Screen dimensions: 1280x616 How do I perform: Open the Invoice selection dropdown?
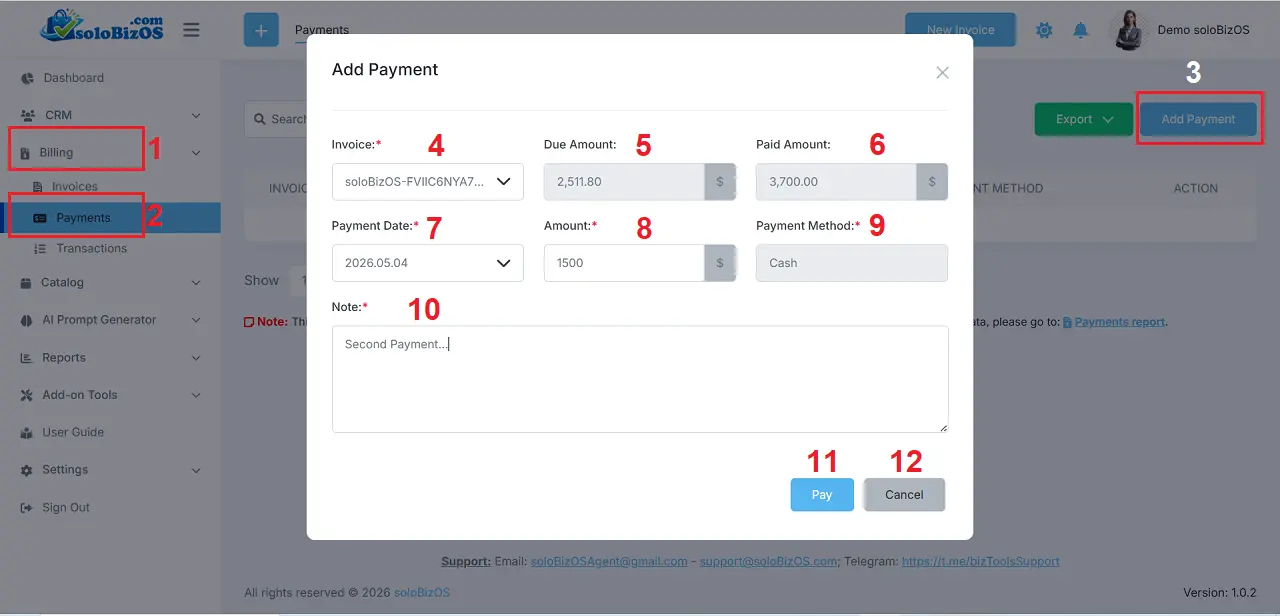427,182
